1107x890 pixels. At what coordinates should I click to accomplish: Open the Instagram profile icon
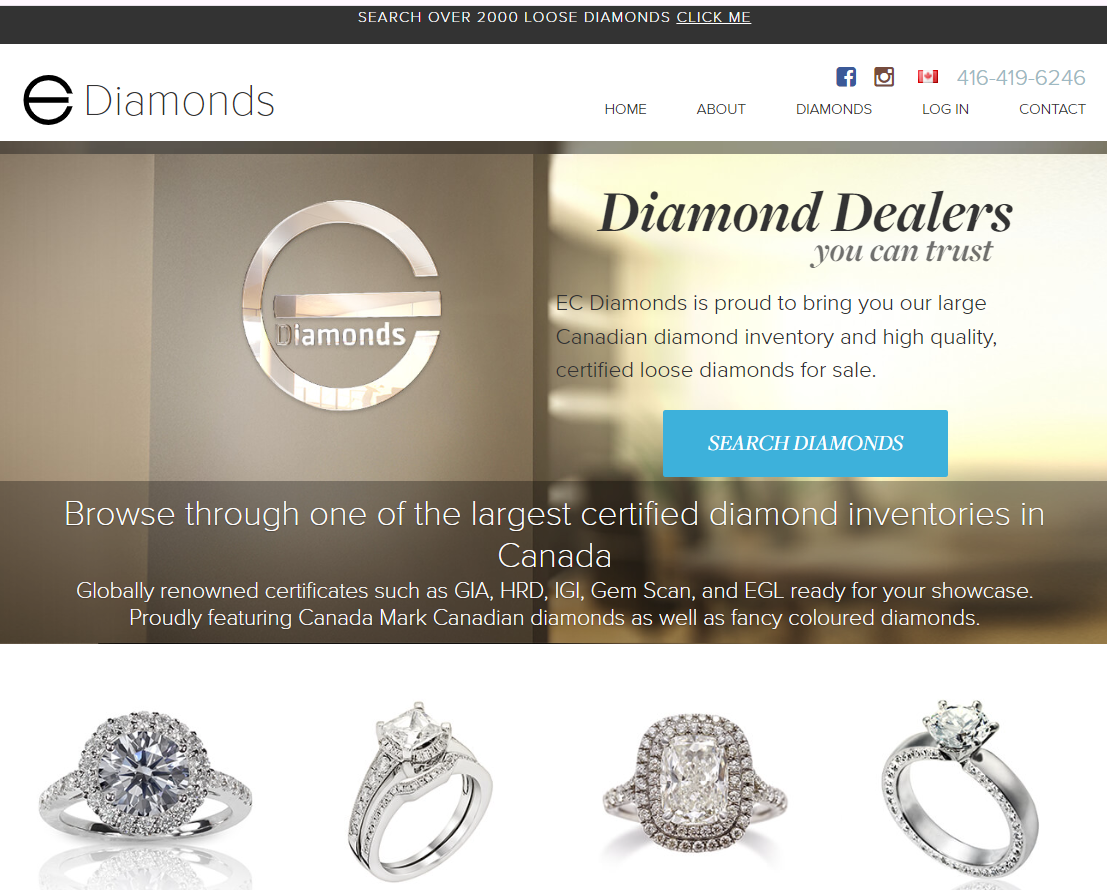pyautogui.click(x=884, y=76)
